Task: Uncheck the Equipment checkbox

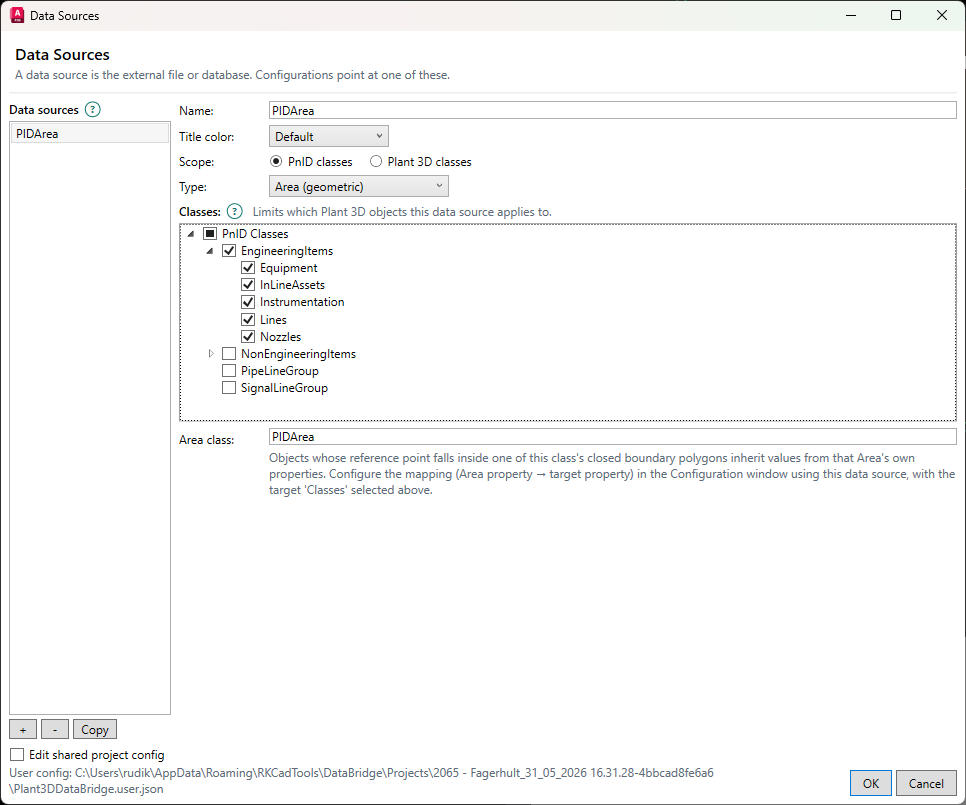Action: pyautogui.click(x=248, y=268)
